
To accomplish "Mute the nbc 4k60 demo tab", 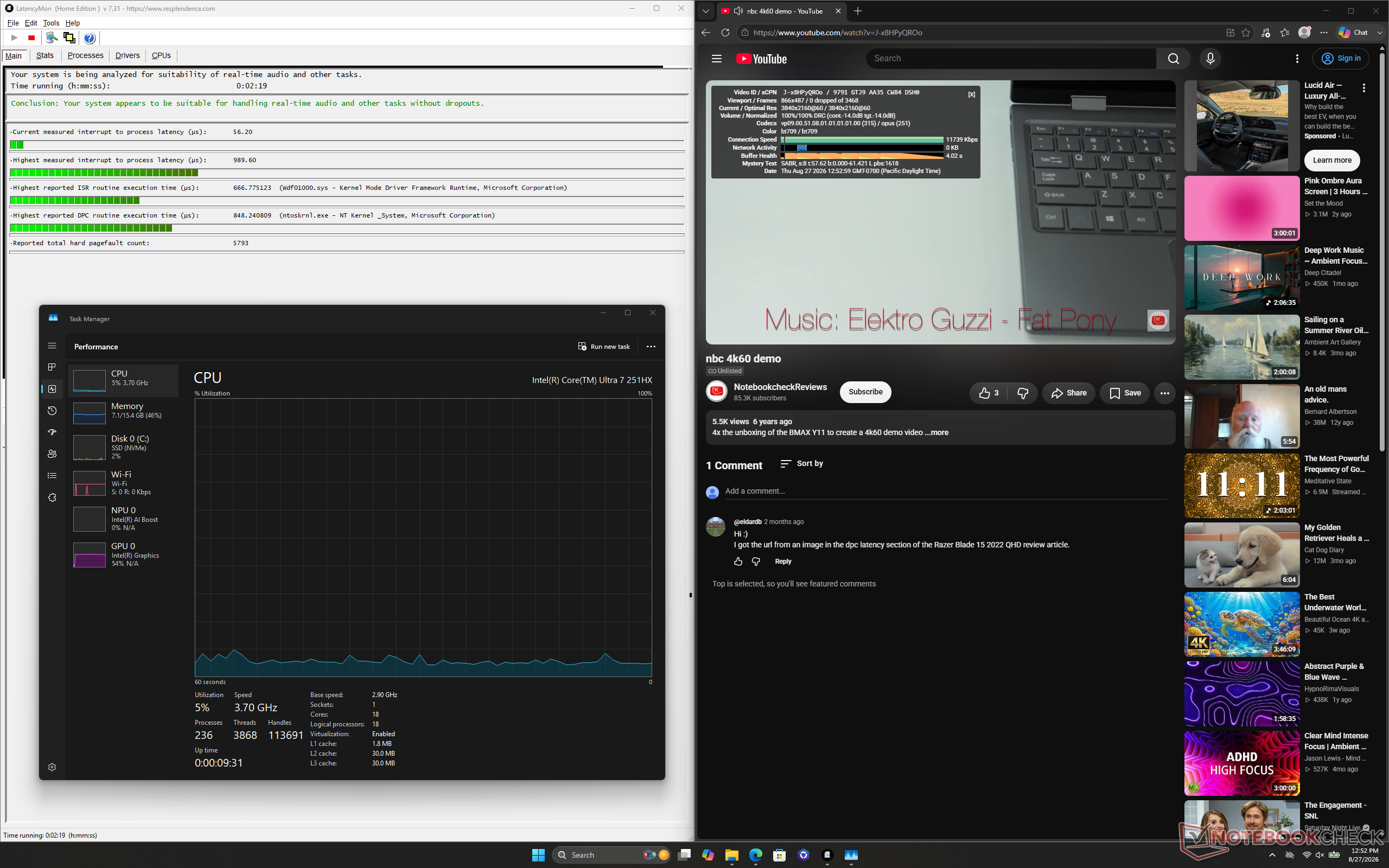I will [x=738, y=11].
